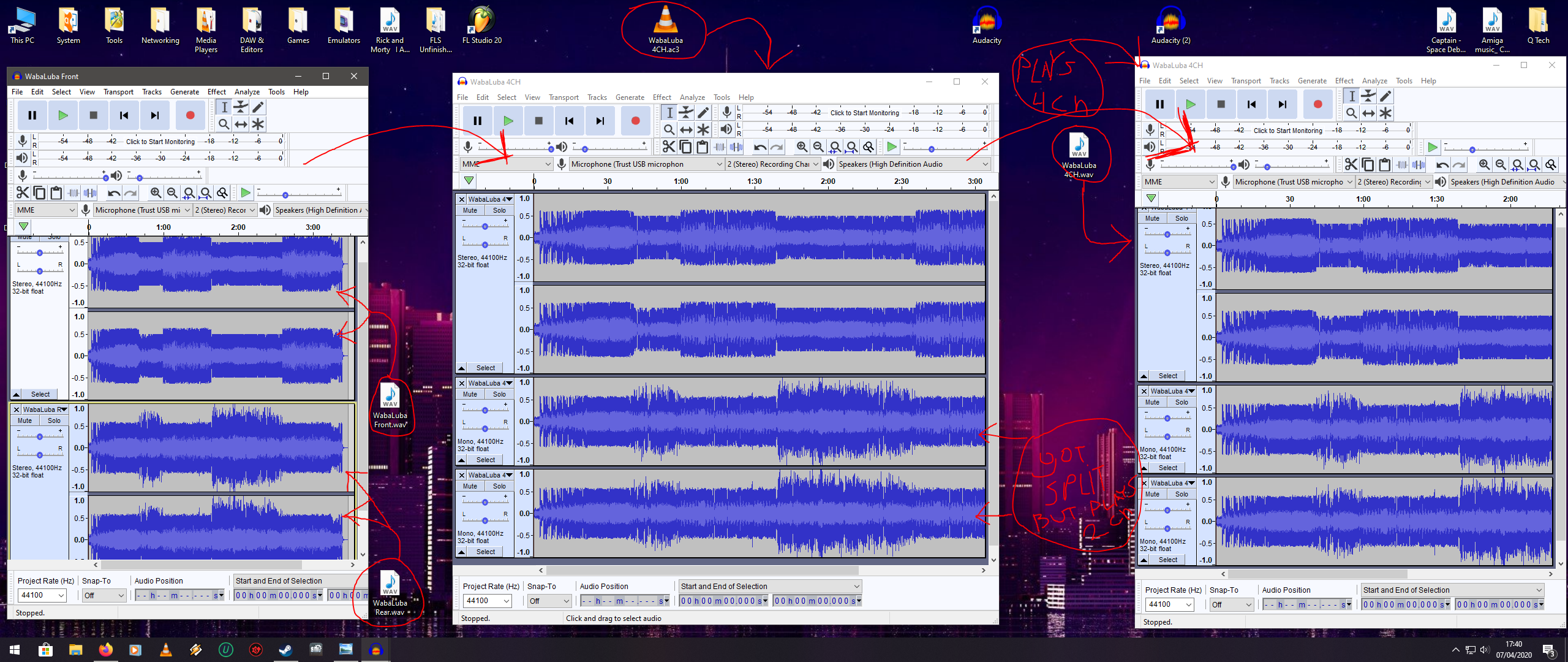The width and height of the screenshot is (1568, 662).
Task: Click the Paste icon in middle 4CH window
Action: coord(702,146)
